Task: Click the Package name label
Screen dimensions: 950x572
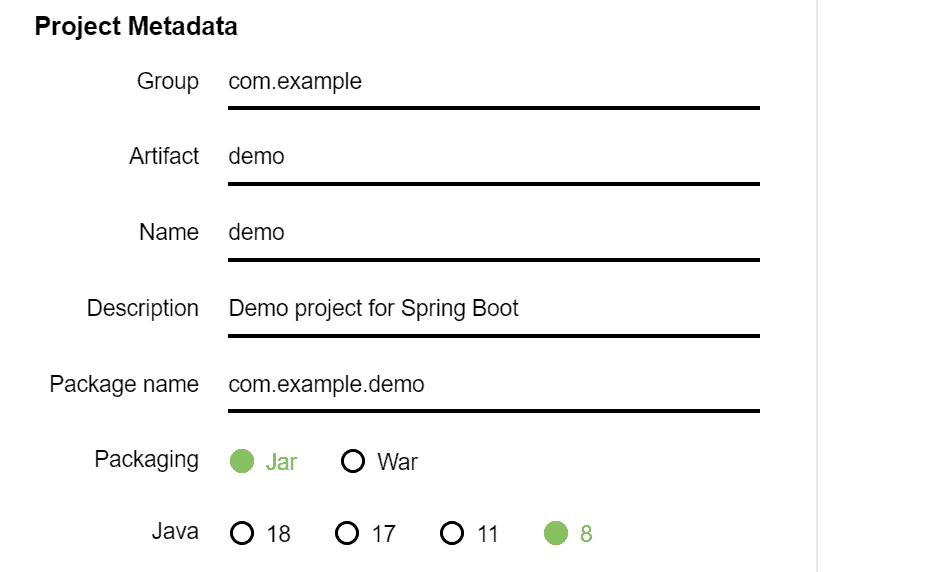Action: click(x=124, y=384)
